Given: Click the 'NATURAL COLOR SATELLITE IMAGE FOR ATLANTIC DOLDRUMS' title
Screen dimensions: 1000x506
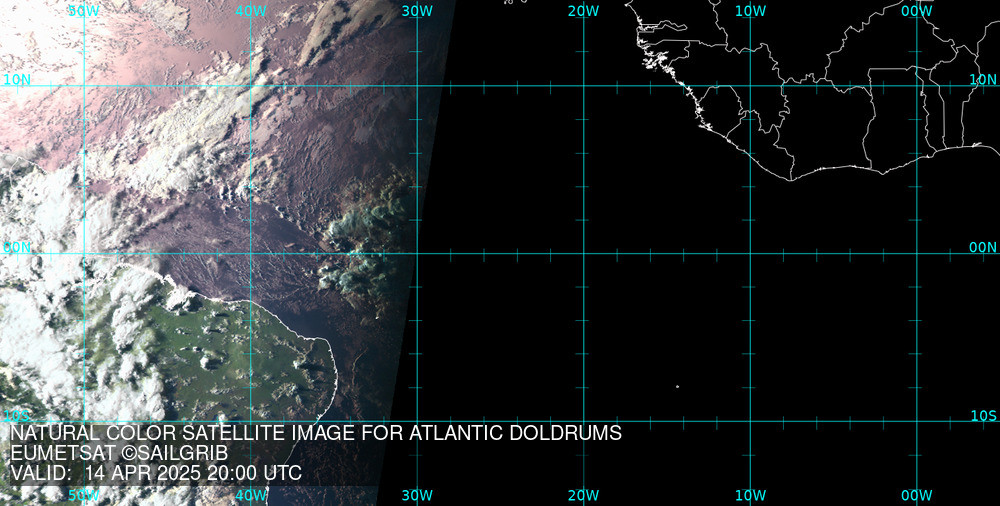Looking at the screenshot, I should click(x=316, y=433).
